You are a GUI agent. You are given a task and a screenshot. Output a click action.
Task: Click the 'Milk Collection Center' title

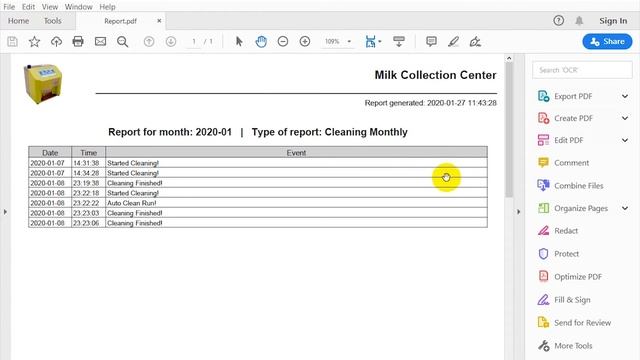pos(435,75)
